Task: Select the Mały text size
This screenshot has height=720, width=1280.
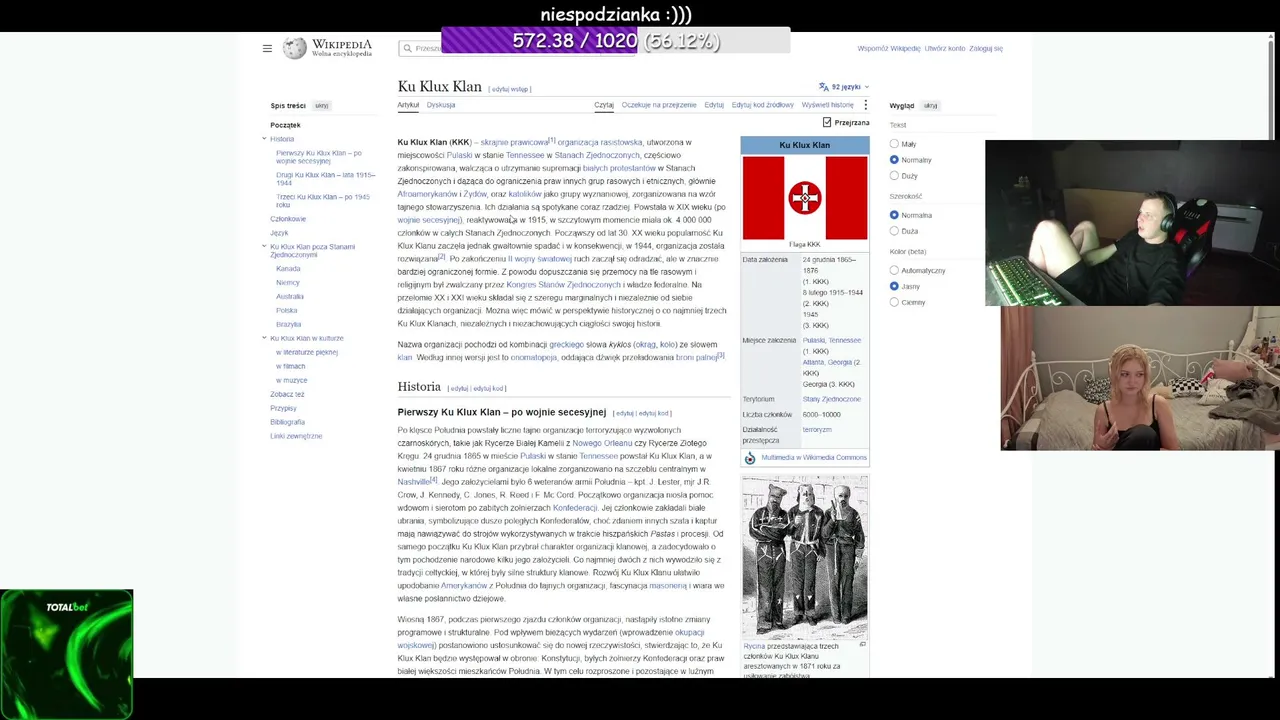Action: tap(894, 144)
